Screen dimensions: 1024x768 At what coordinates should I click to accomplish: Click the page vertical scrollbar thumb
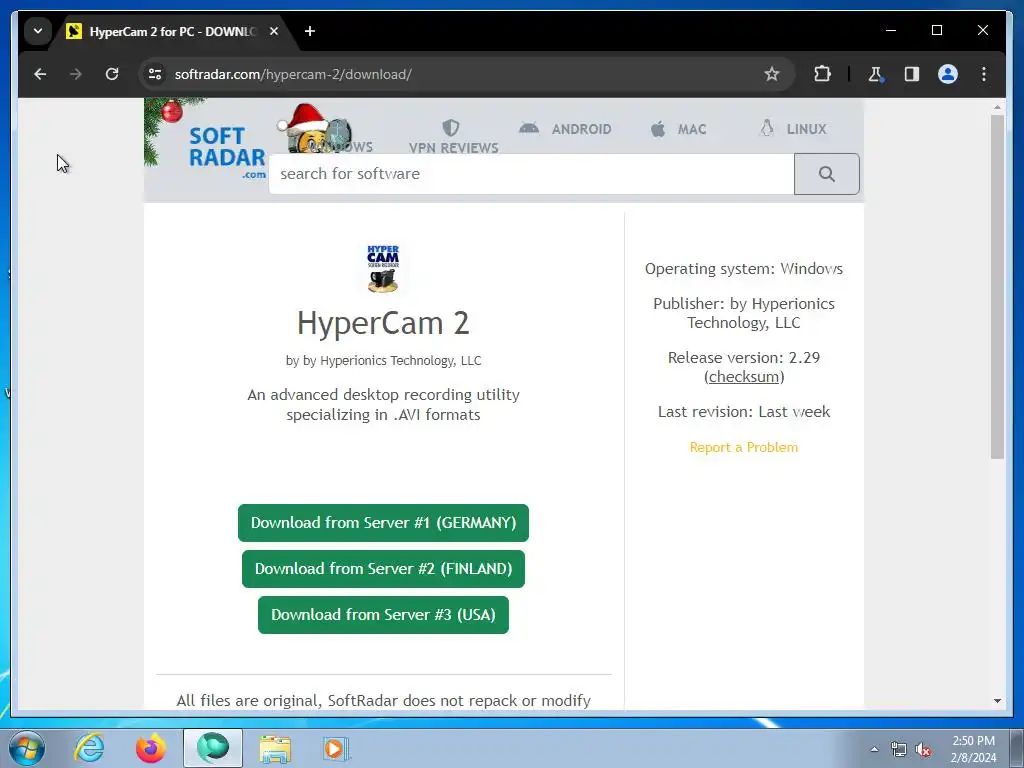coord(997,286)
